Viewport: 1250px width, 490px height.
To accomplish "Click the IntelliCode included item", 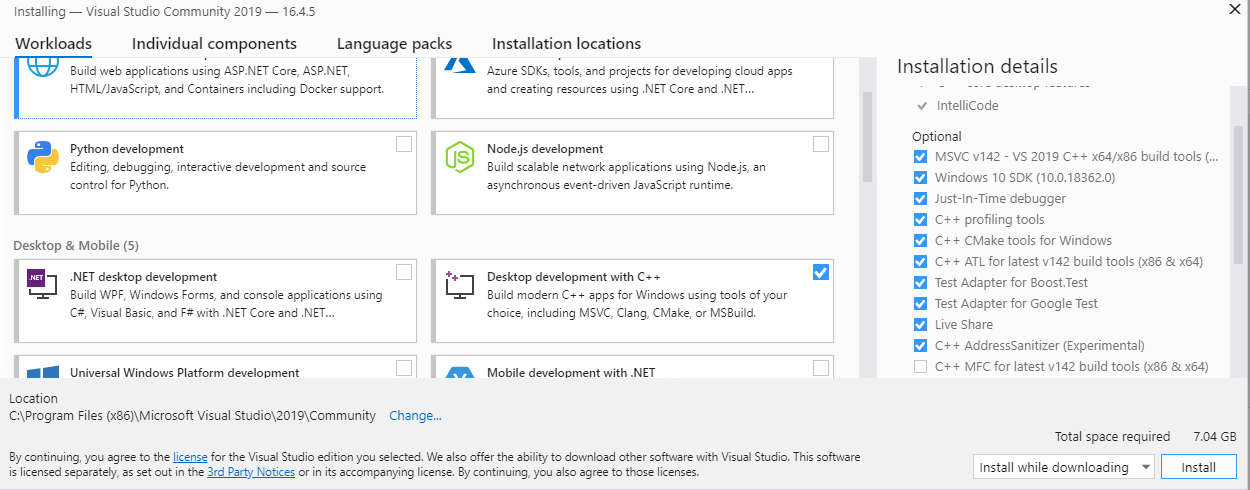I will (x=965, y=104).
